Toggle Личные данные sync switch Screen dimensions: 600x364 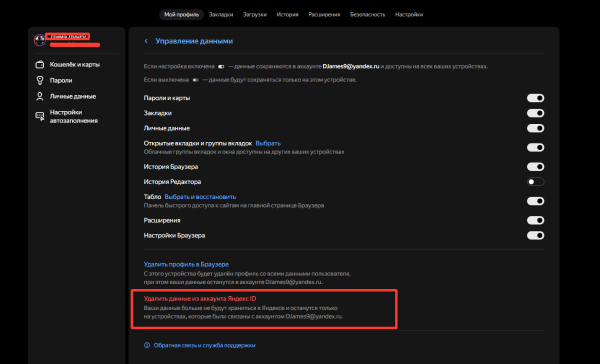(x=535, y=128)
